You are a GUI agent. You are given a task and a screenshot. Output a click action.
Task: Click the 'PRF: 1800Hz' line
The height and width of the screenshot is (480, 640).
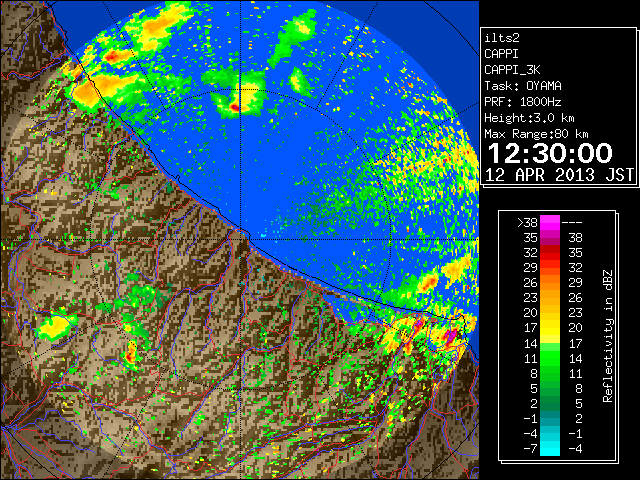[x=523, y=102]
